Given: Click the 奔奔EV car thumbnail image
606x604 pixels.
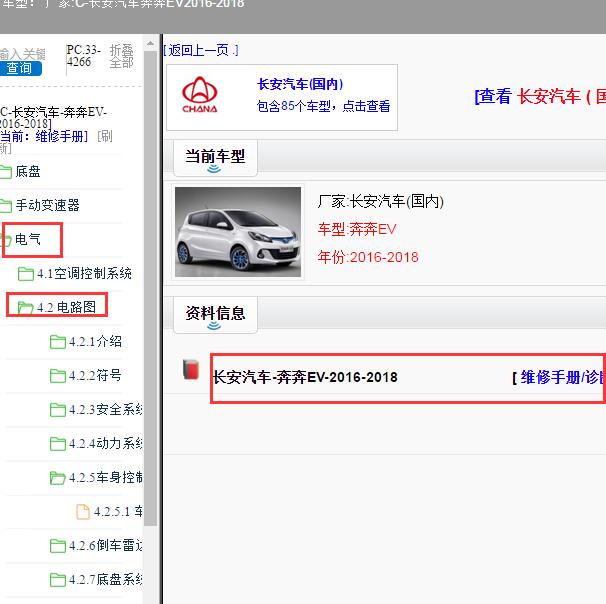Looking at the screenshot, I should point(238,232).
